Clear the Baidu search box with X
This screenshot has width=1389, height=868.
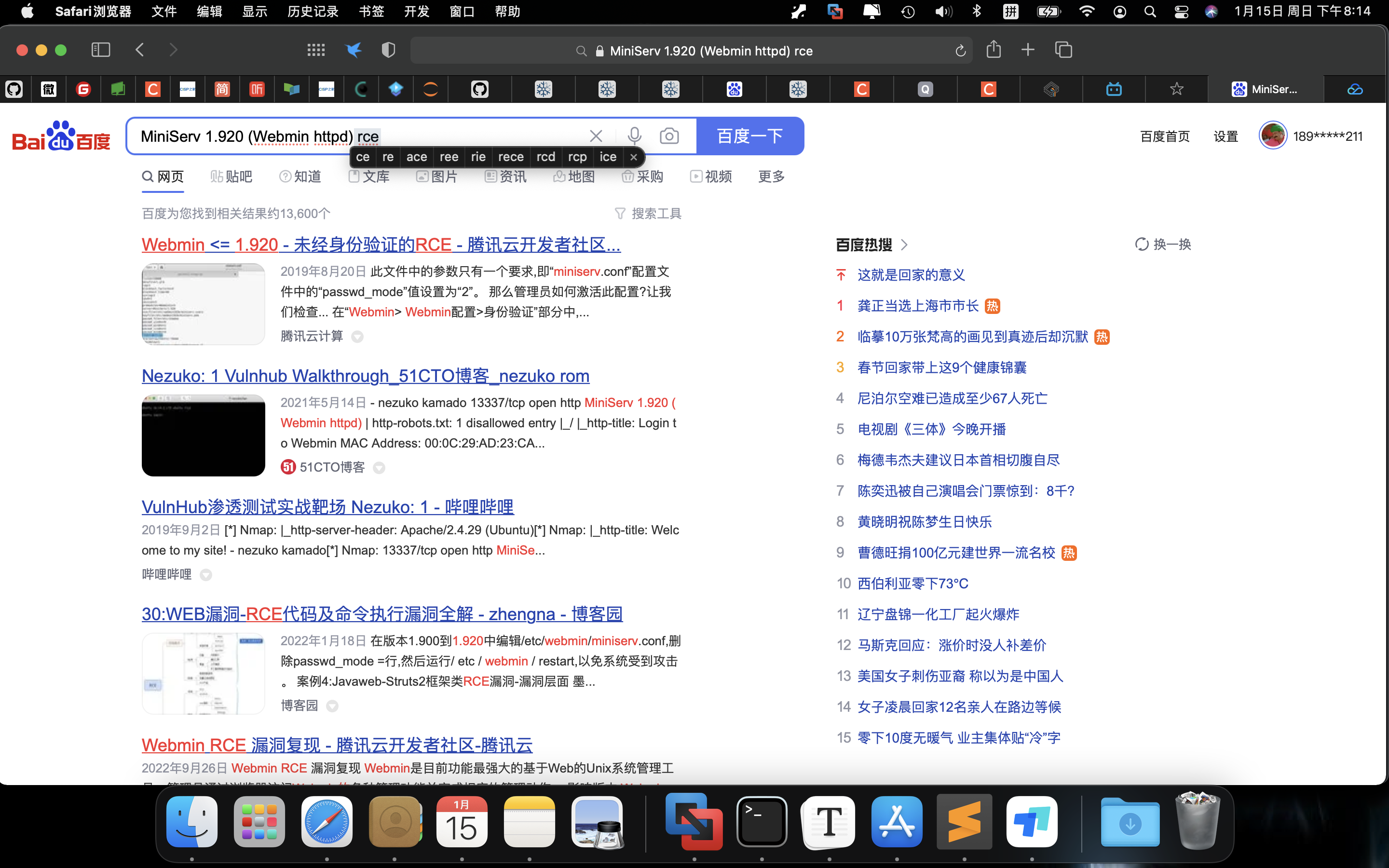pos(596,136)
